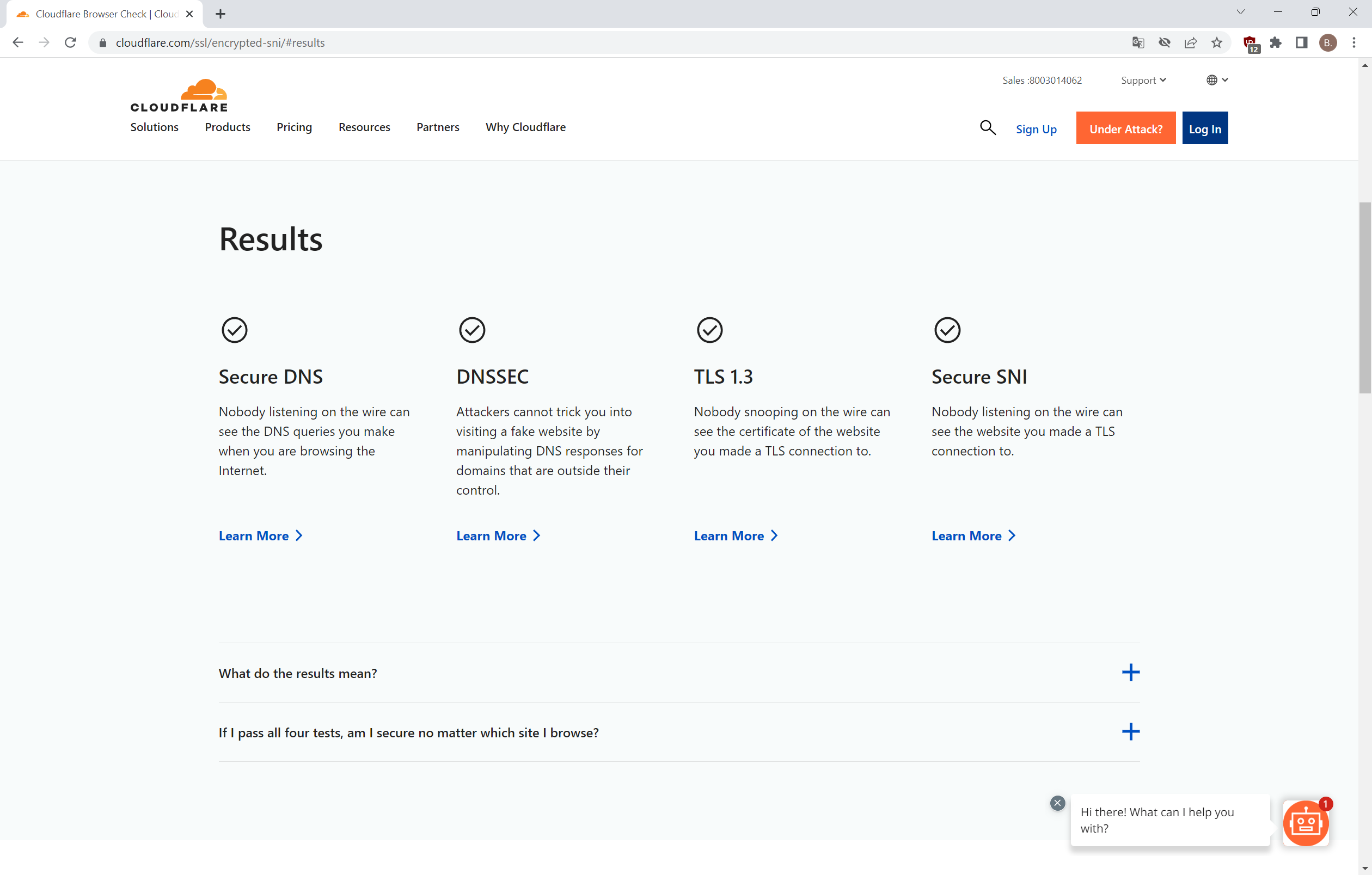Open the language globe dropdown

[1216, 81]
